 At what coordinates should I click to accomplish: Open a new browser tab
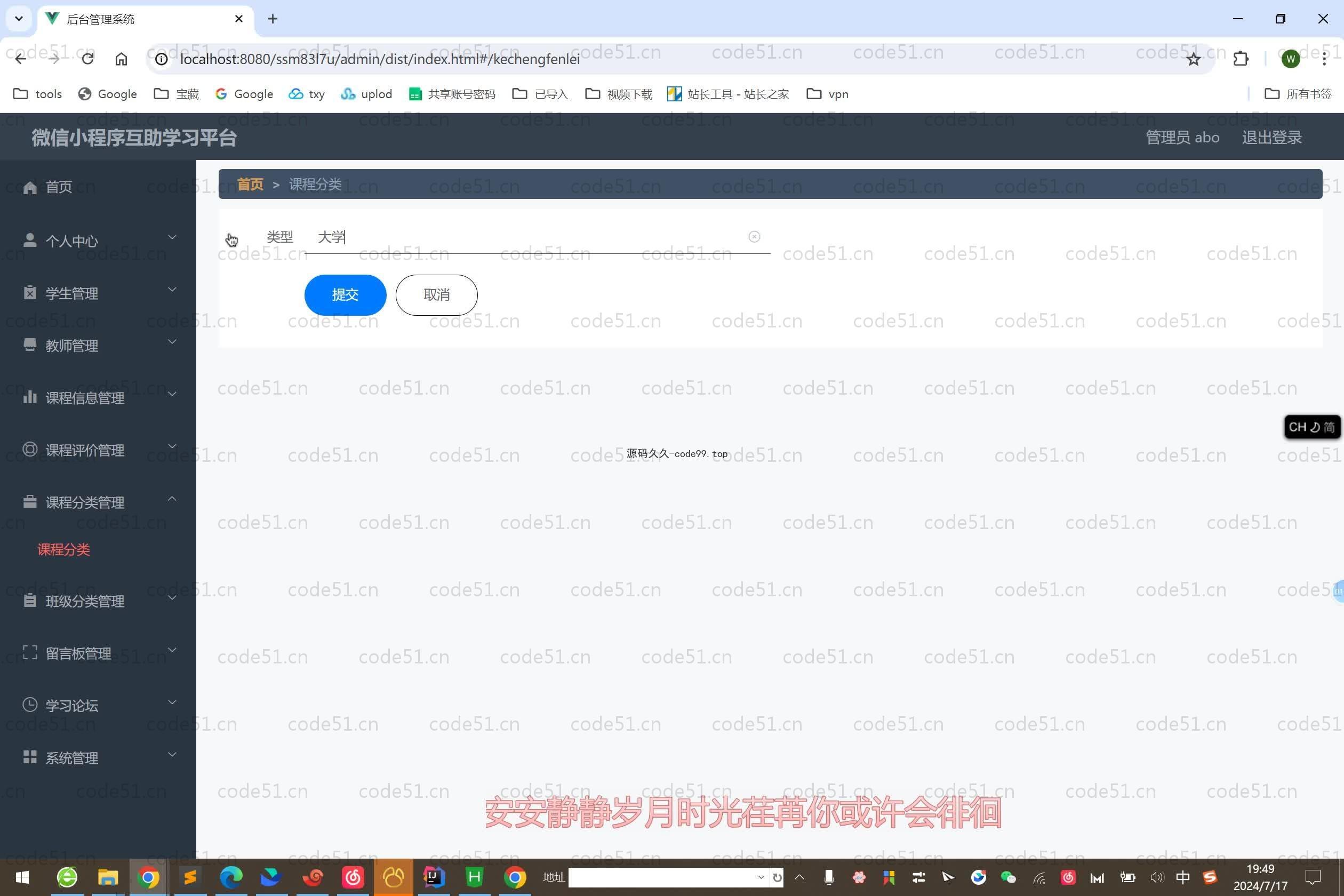273,19
